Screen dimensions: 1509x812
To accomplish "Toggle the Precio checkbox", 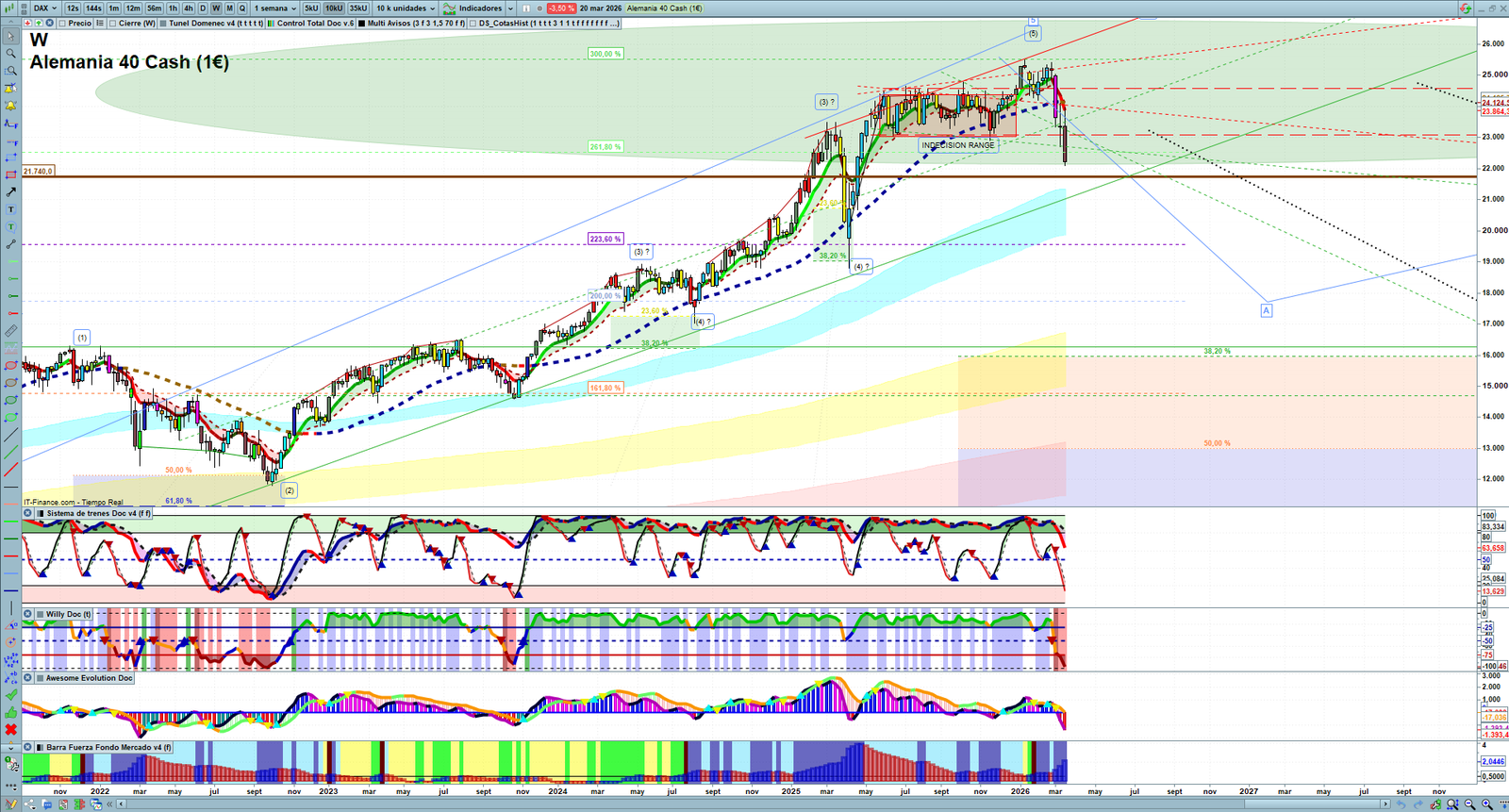I will point(62,23).
